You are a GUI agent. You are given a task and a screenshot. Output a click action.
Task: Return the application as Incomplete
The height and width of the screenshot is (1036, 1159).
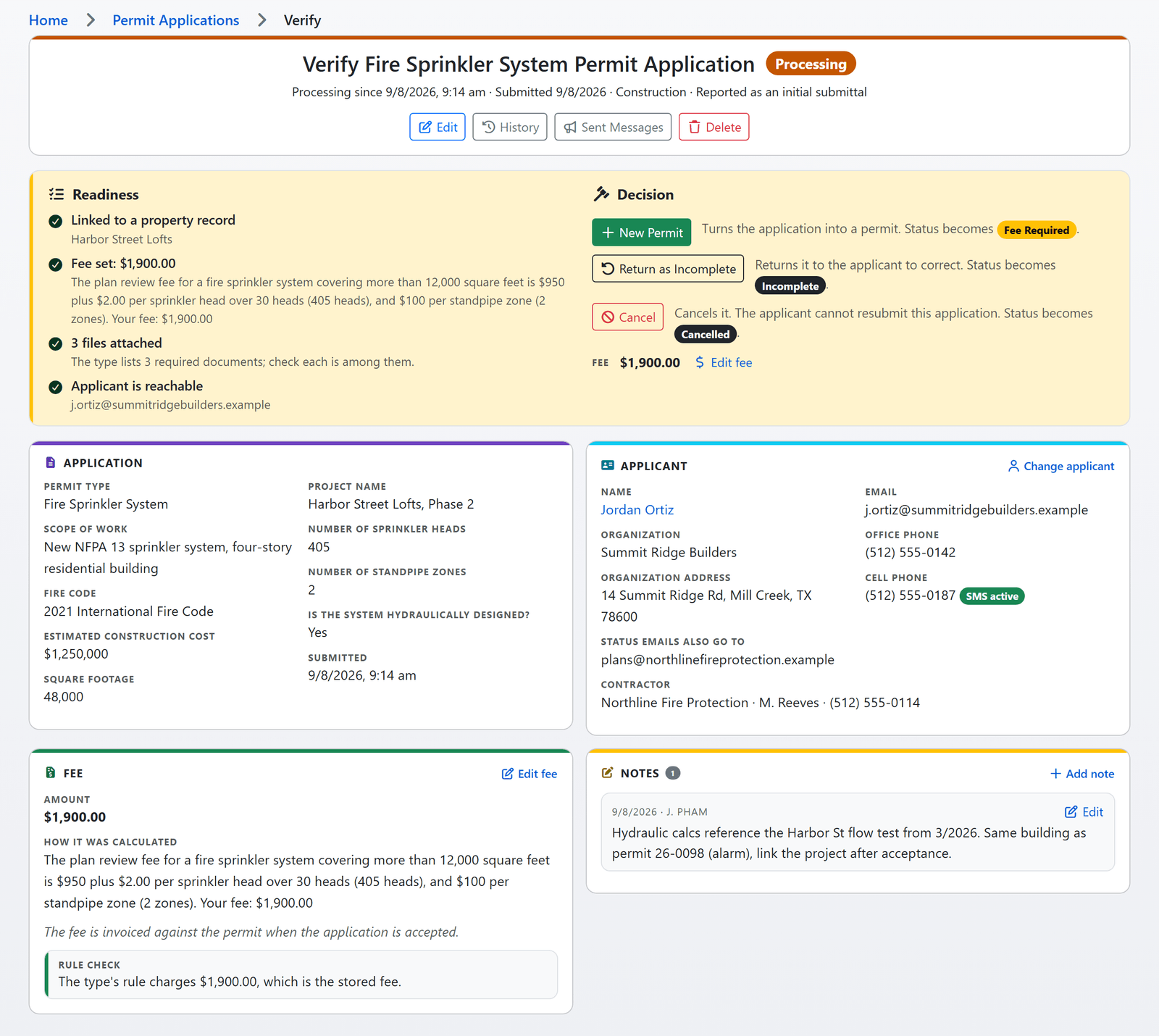point(668,269)
